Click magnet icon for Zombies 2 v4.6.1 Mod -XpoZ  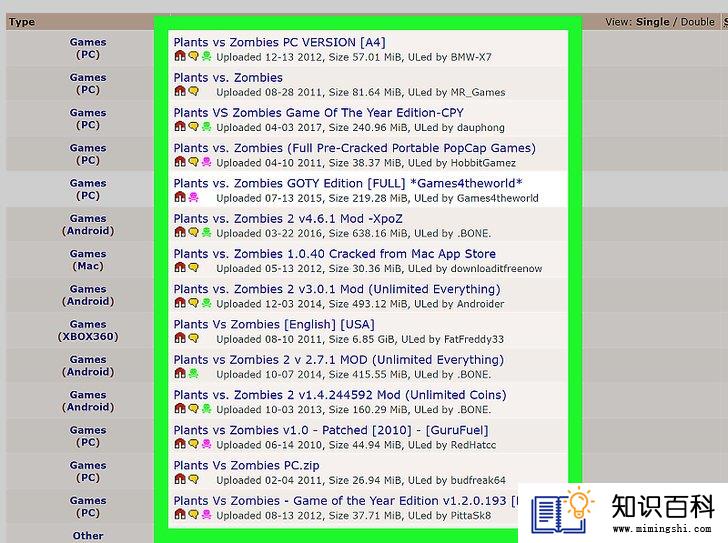coord(180,233)
